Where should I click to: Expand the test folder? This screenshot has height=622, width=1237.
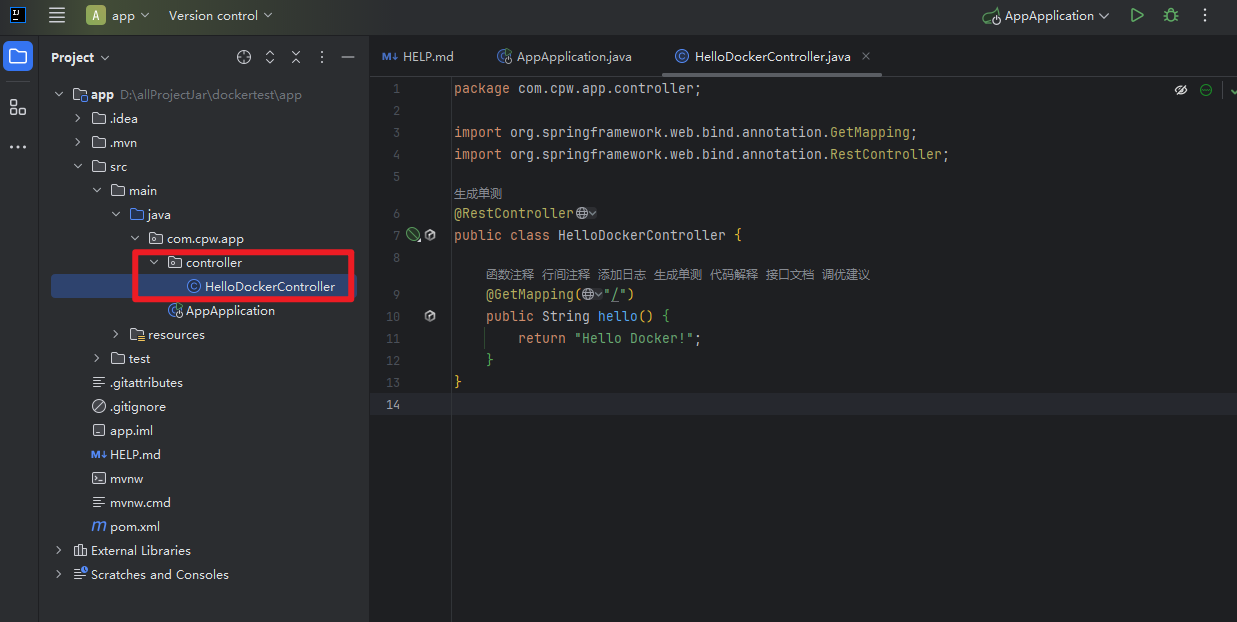tap(97, 359)
